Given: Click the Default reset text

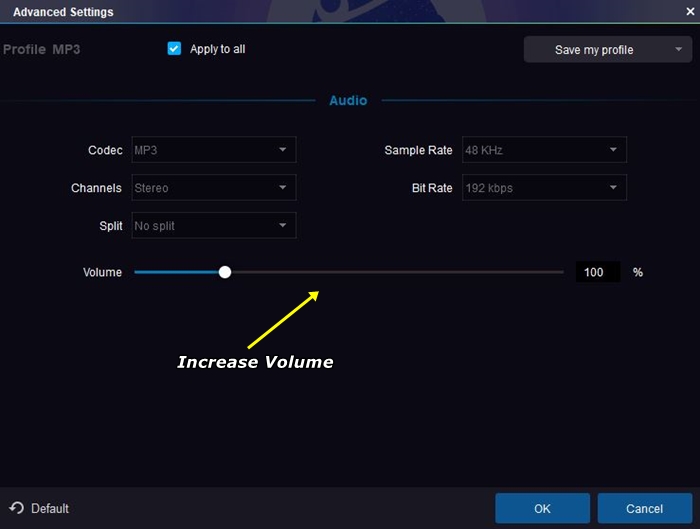Looking at the screenshot, I should (50, 508).
